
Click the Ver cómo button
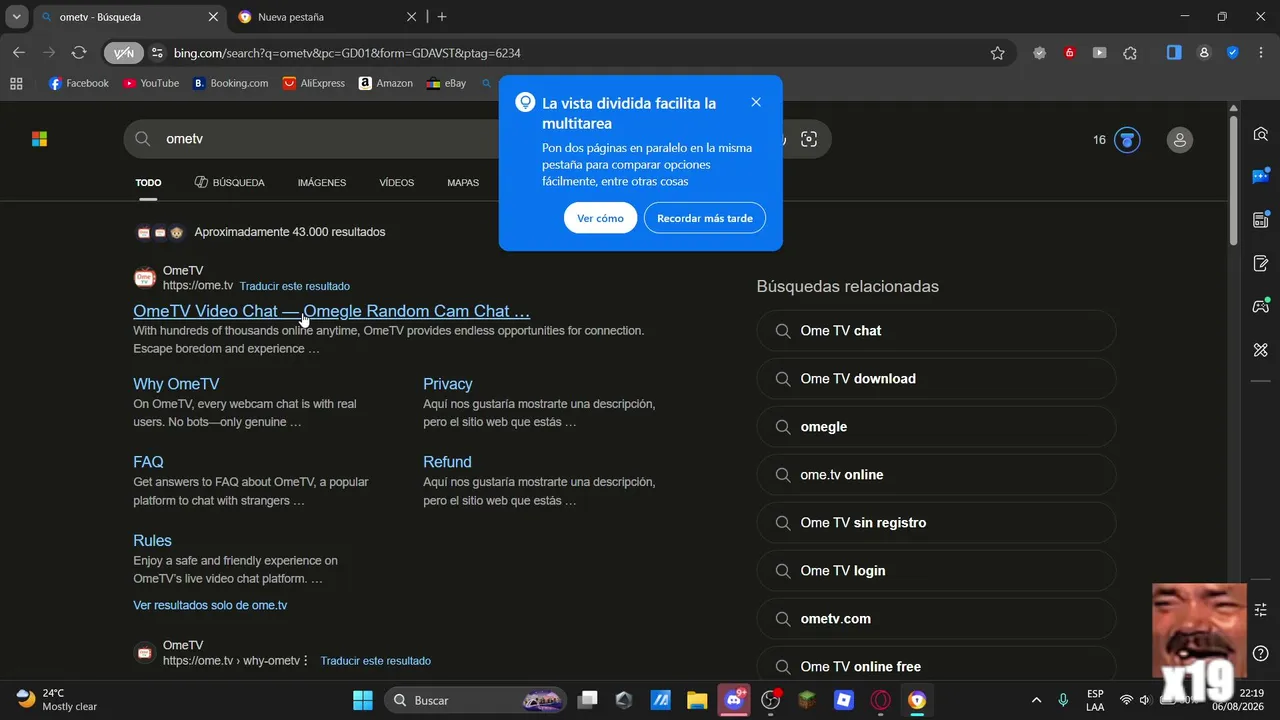(600, 218)
